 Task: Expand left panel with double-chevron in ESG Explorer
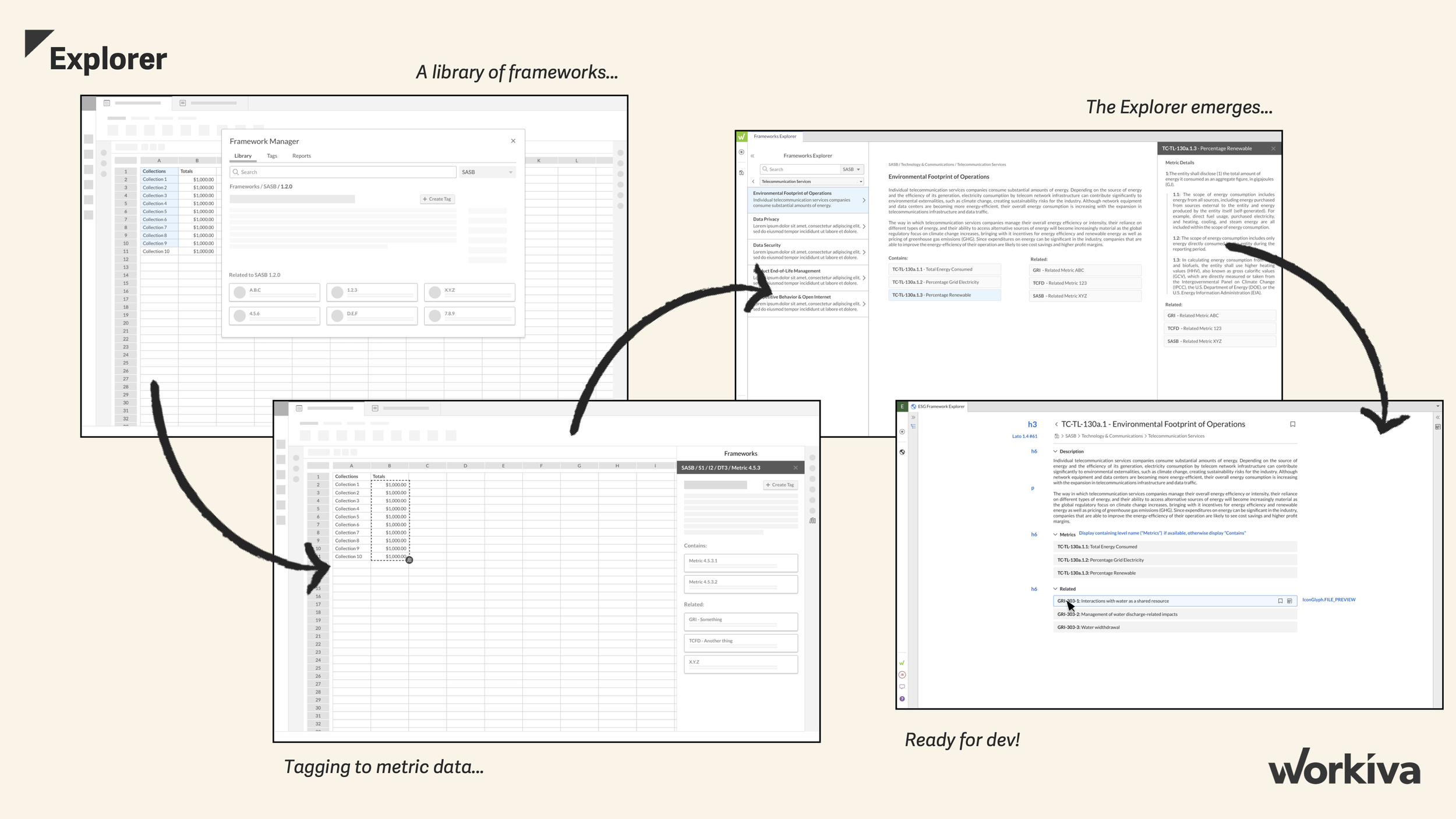click(x=913, y=417)
